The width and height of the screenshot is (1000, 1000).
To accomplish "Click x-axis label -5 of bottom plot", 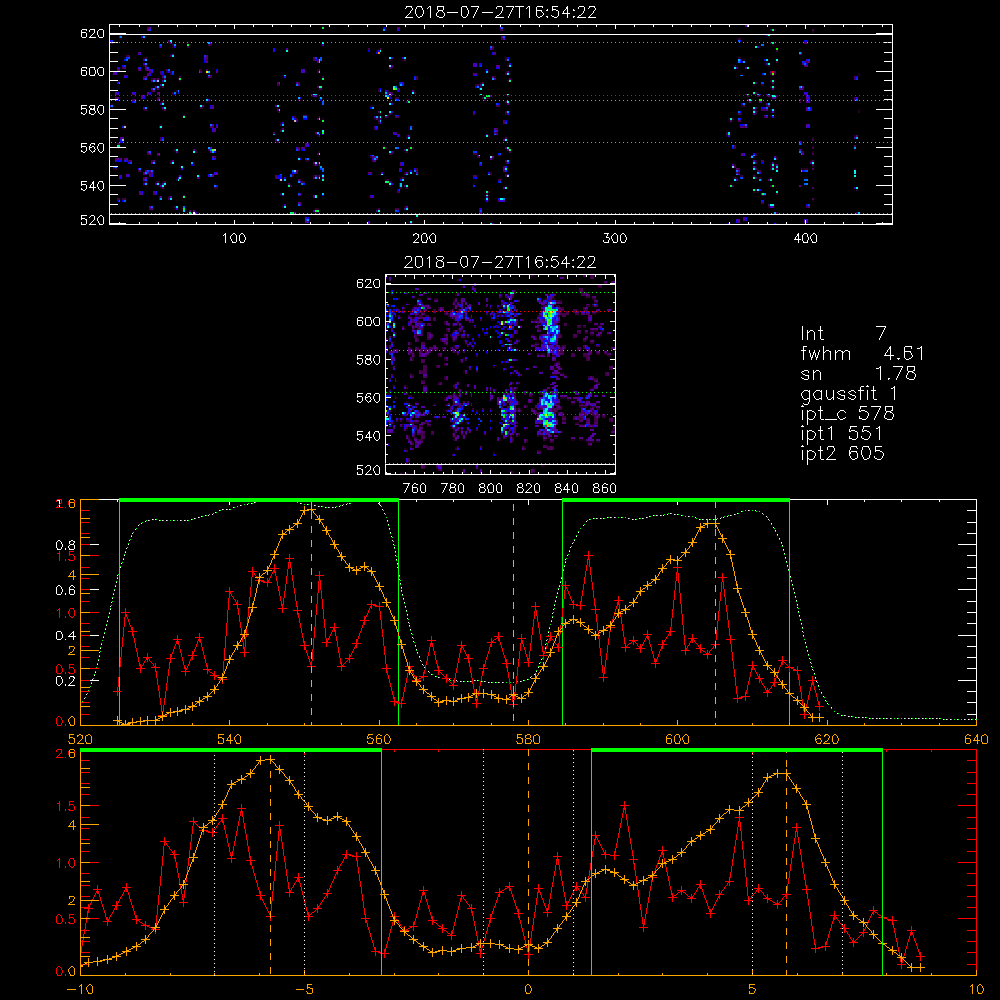I will 304,989.
